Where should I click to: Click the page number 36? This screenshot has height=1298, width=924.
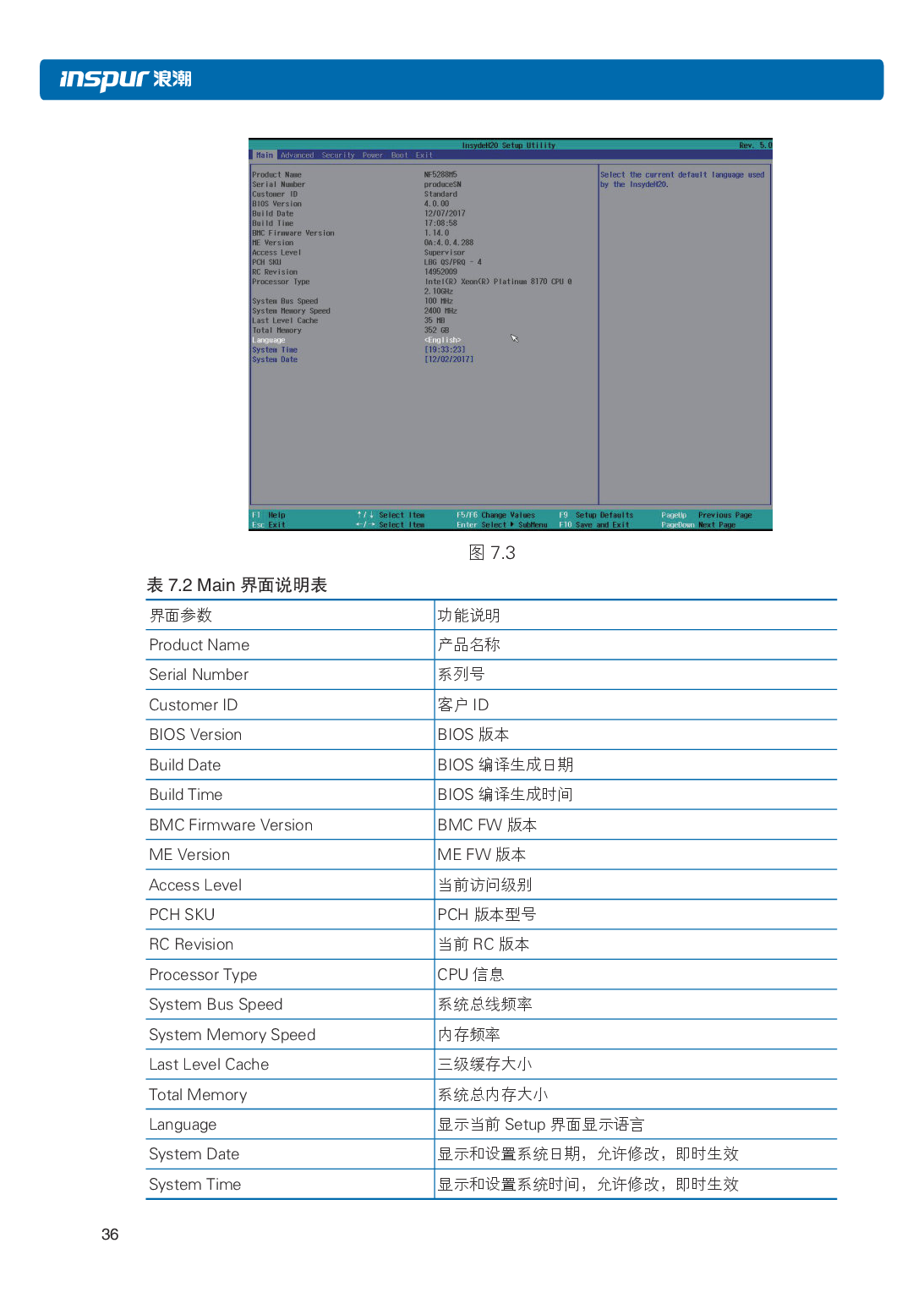[110, 1235]
